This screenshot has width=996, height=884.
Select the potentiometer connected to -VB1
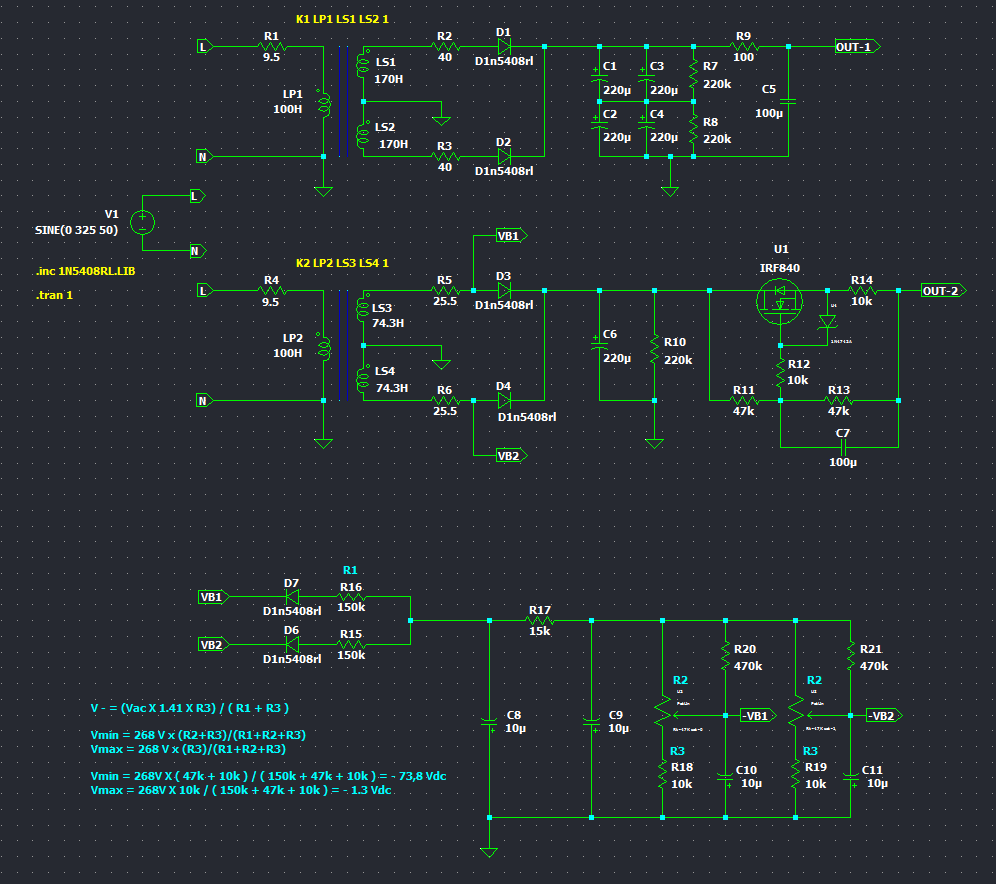(660, 713)
